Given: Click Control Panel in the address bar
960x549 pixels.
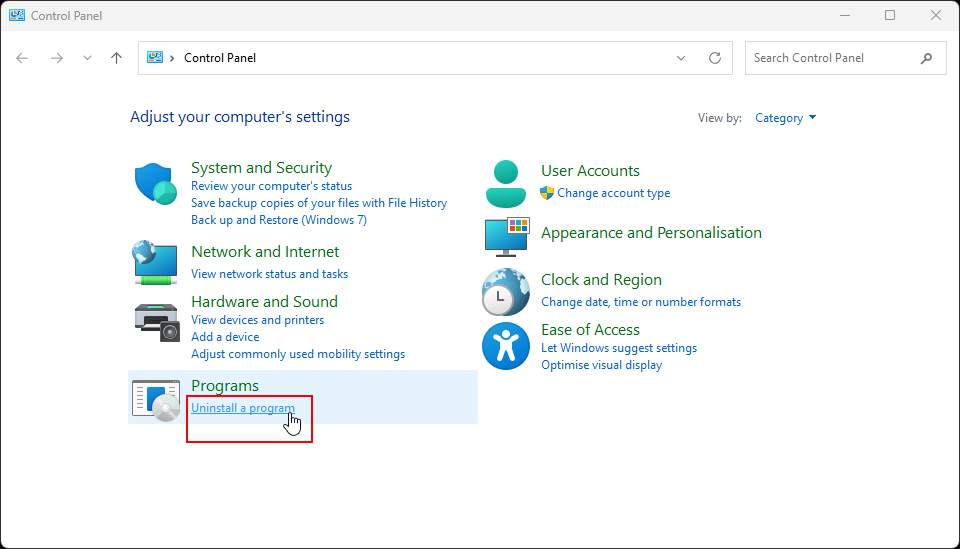Looking at the screenshot, I should tap(220, 58).
